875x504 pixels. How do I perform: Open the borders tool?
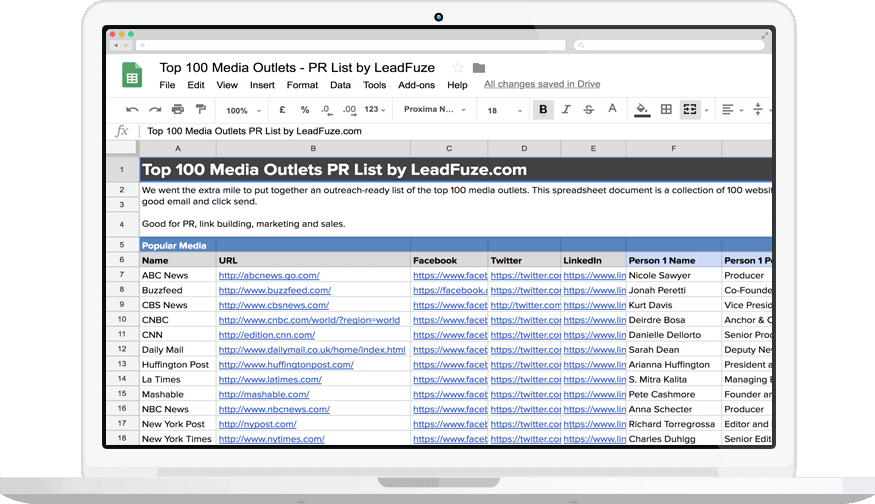click(666, 109)
